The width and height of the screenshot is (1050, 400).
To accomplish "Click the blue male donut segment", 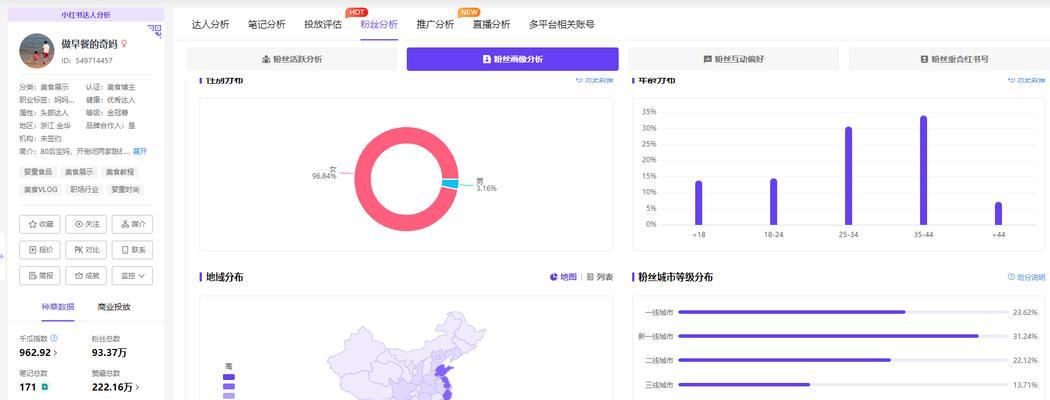I will (x=450, y=184).
